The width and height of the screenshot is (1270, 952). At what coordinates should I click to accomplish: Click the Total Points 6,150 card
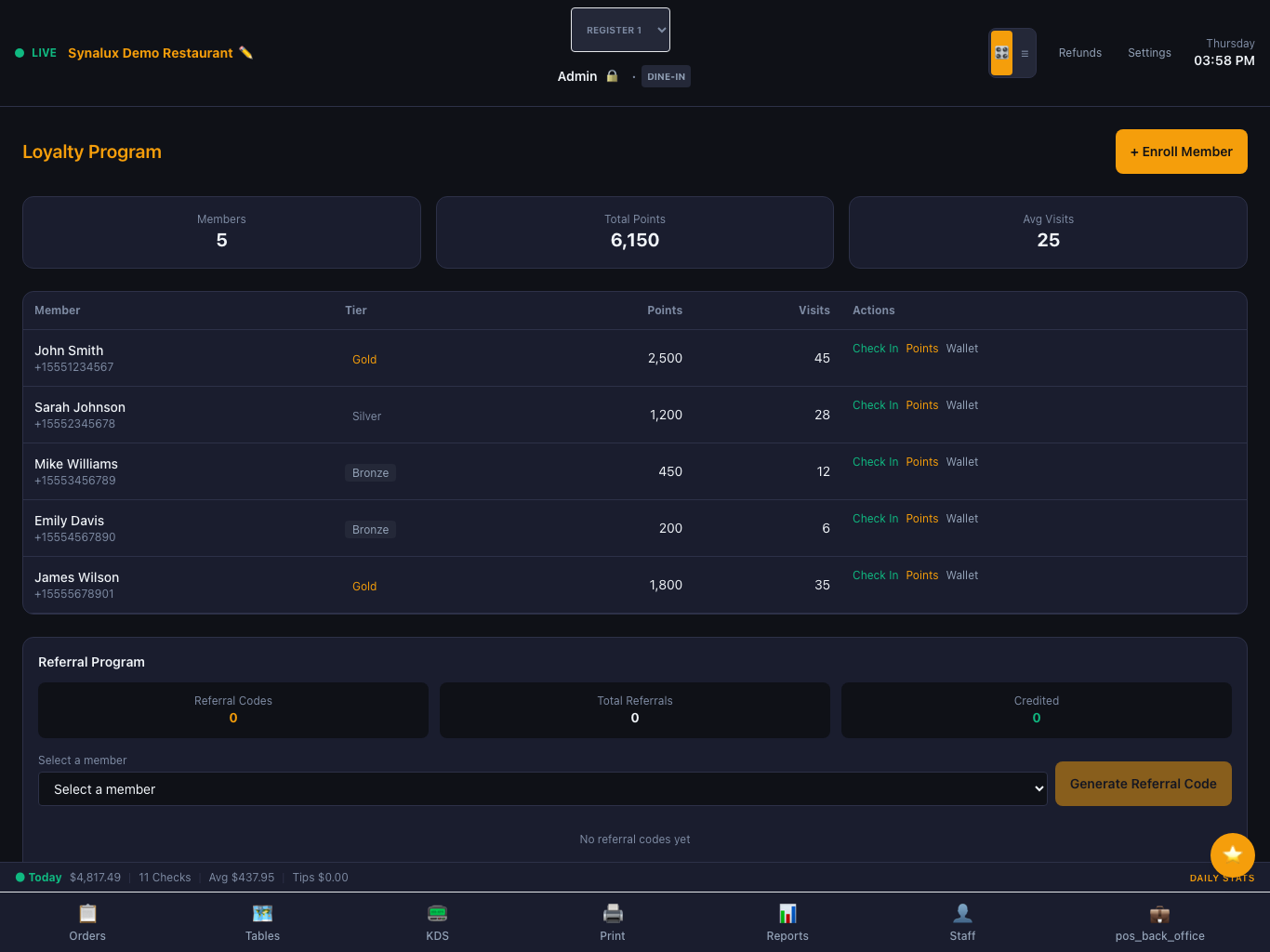coord(635,232)
